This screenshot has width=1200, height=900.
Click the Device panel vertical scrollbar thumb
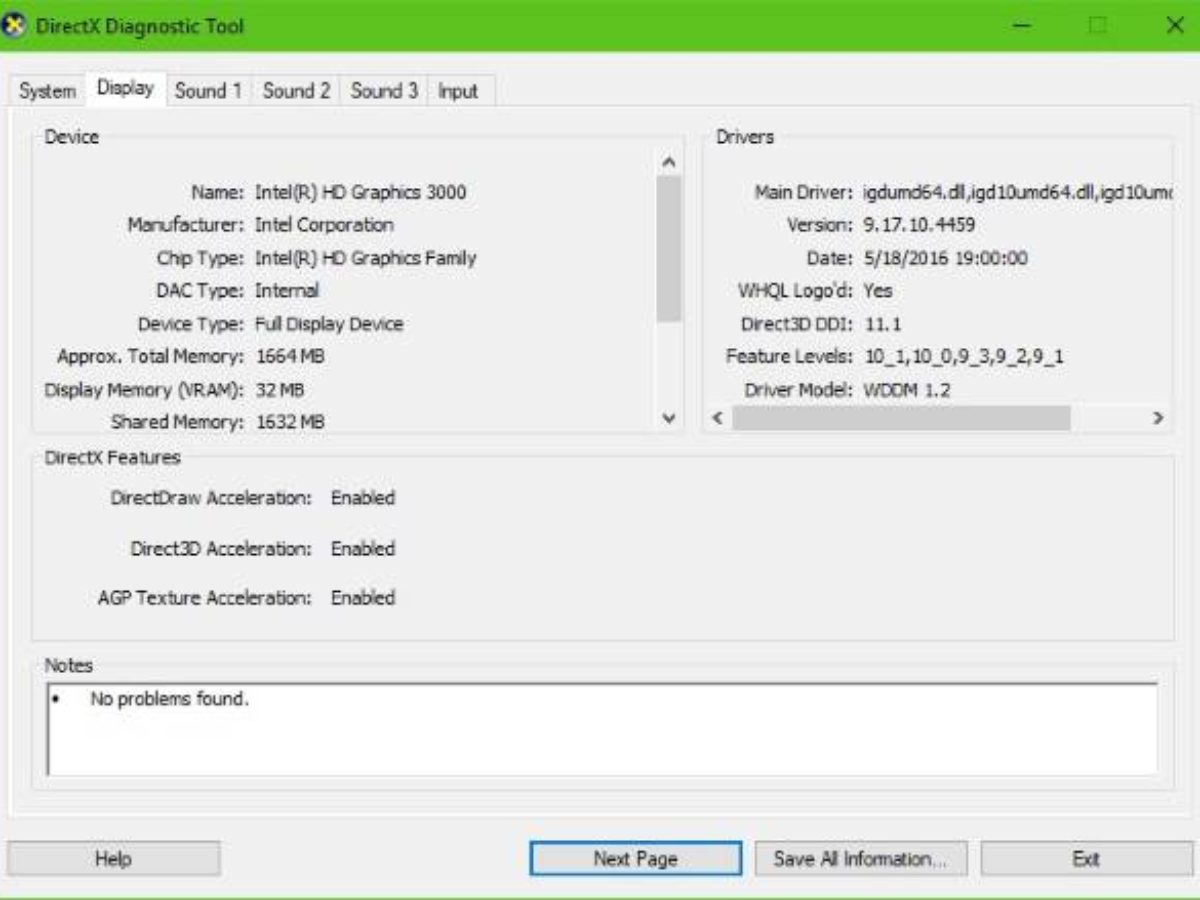pyautogui.click(x=669, y=249)
